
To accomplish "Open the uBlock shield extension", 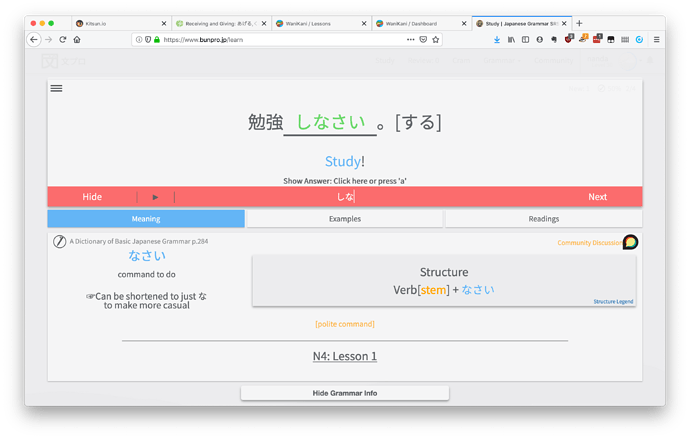I will [x=569, y=39].
